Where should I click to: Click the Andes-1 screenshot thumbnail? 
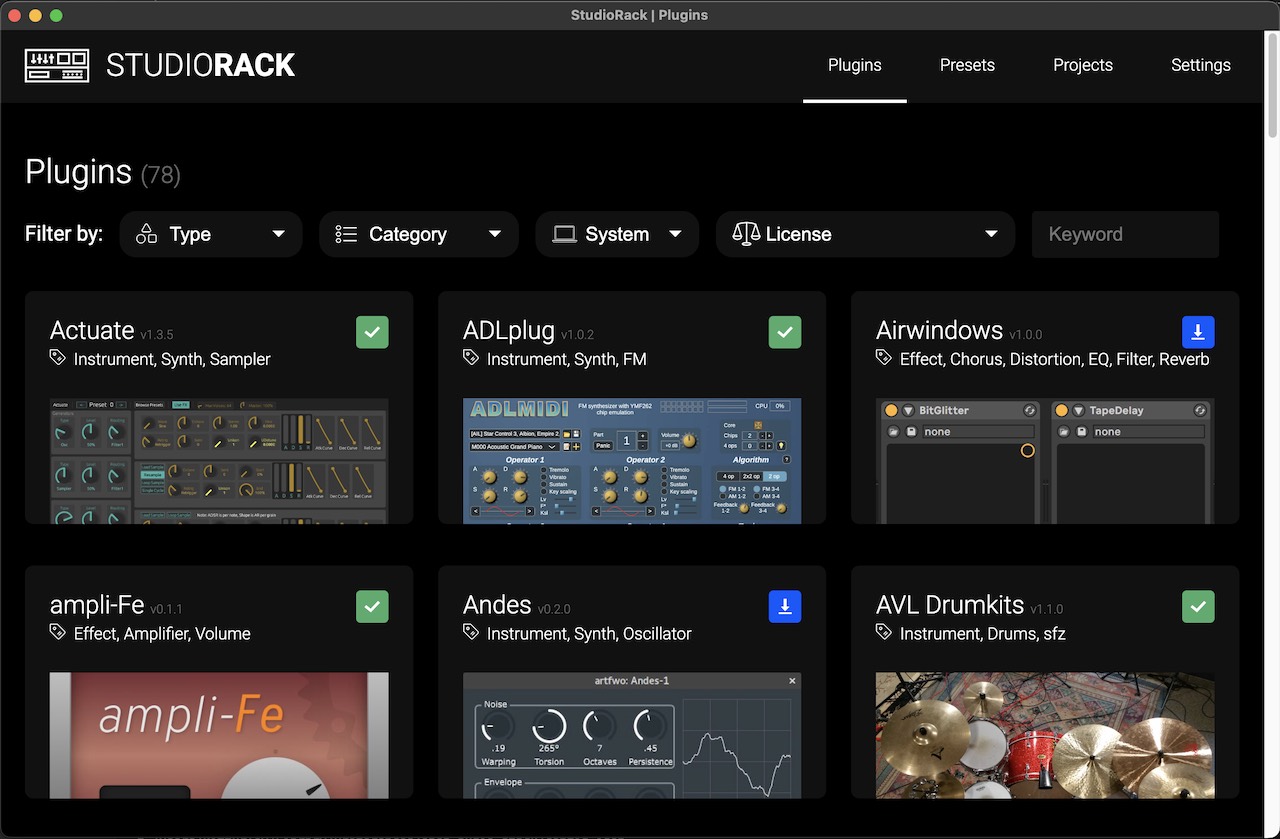(632, 735)
